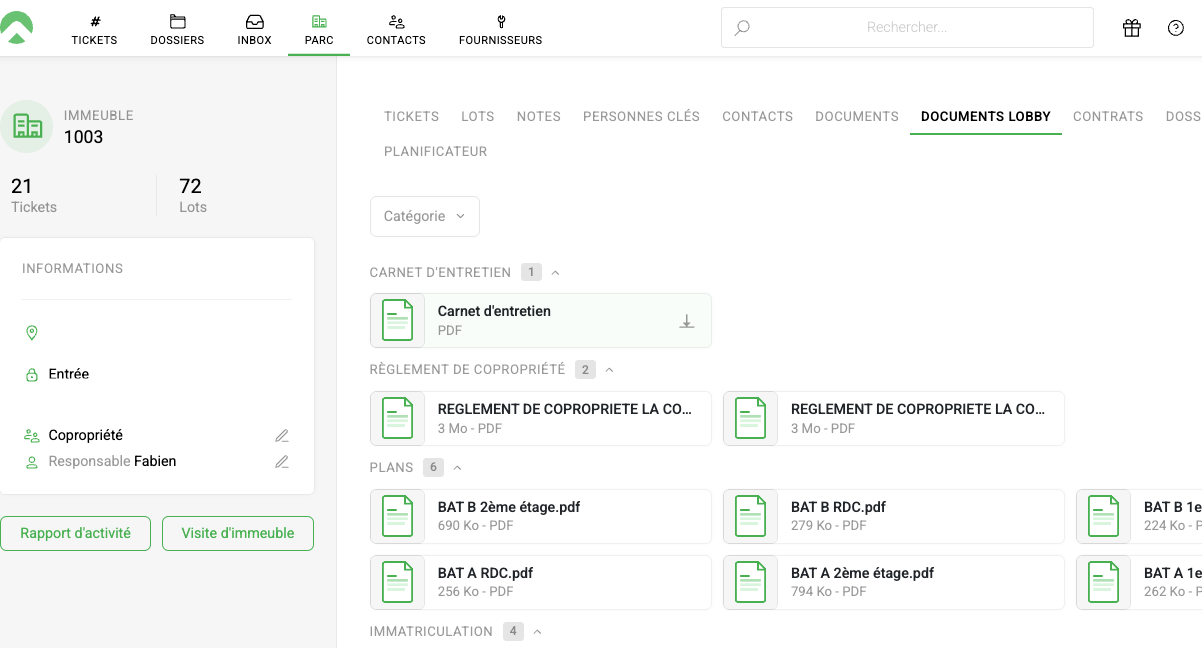Collapse the Immatriculation section
Viewport: 1202px width, 648px height.
[x=538, y=632]
